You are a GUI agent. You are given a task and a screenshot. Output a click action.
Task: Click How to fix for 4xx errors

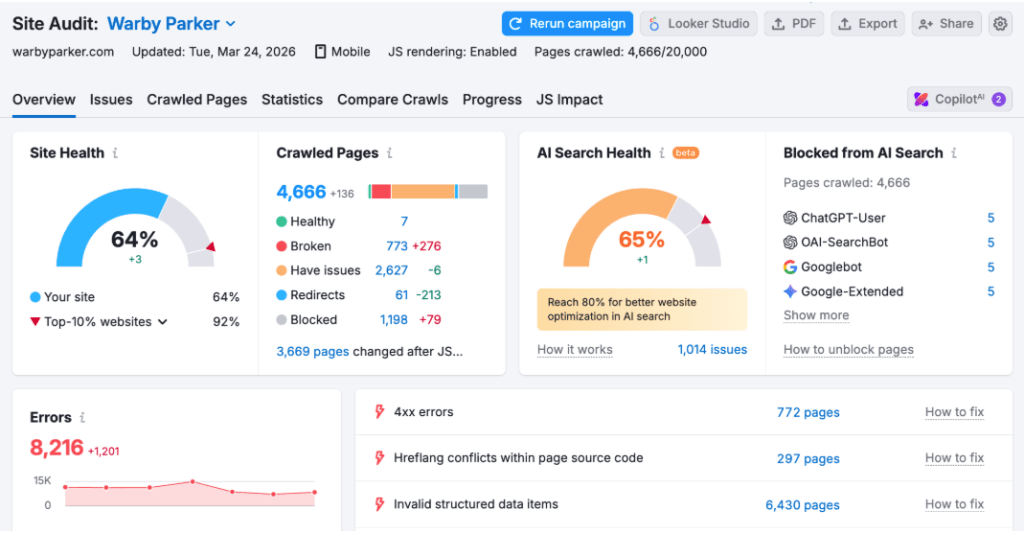click(x=954, y=412)
